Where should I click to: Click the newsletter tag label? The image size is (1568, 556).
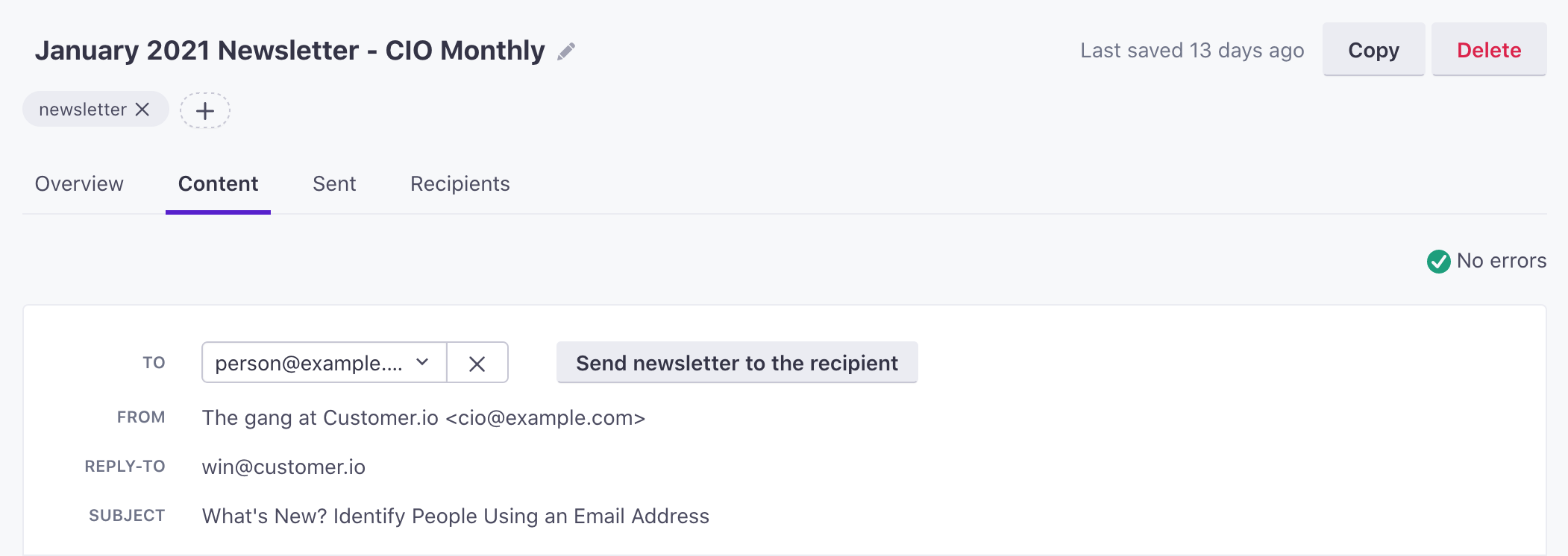[82, 110]
